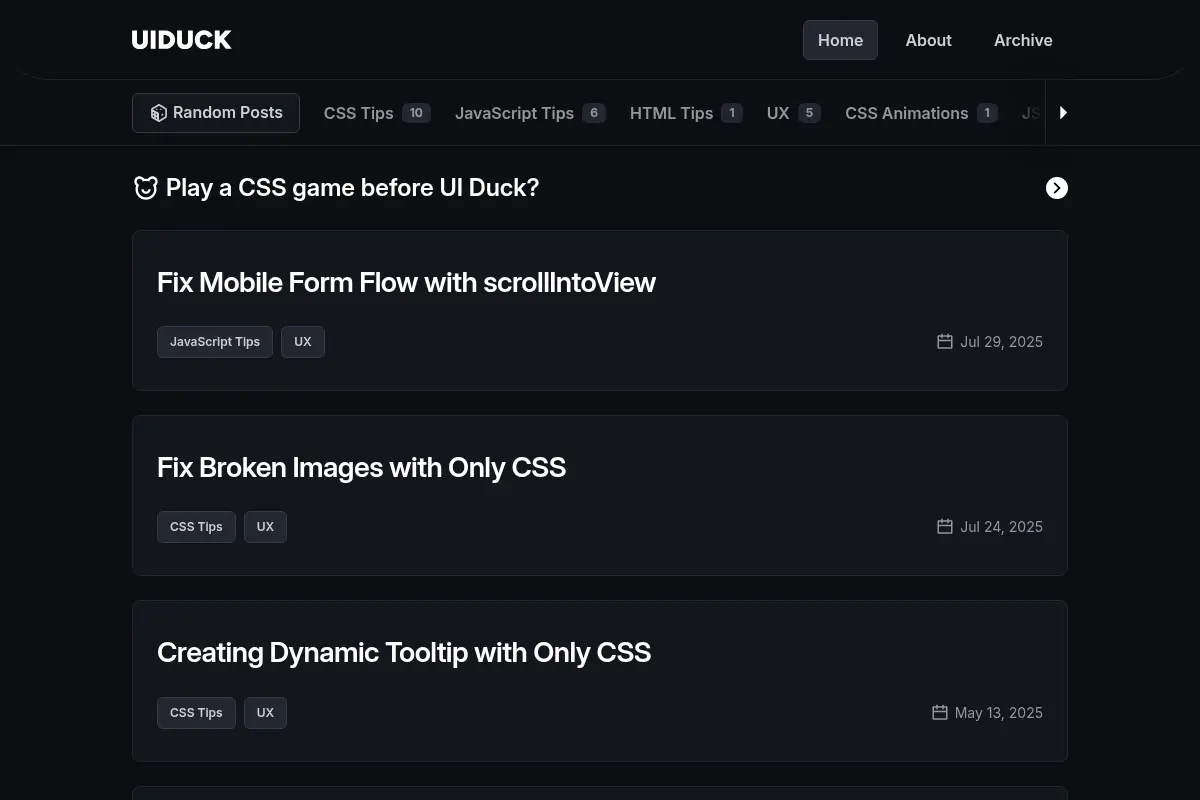Click the count badge 5 beside UX
Image resolution: width=1200 pixels, height=800 pixels.
tap(809, 113)
